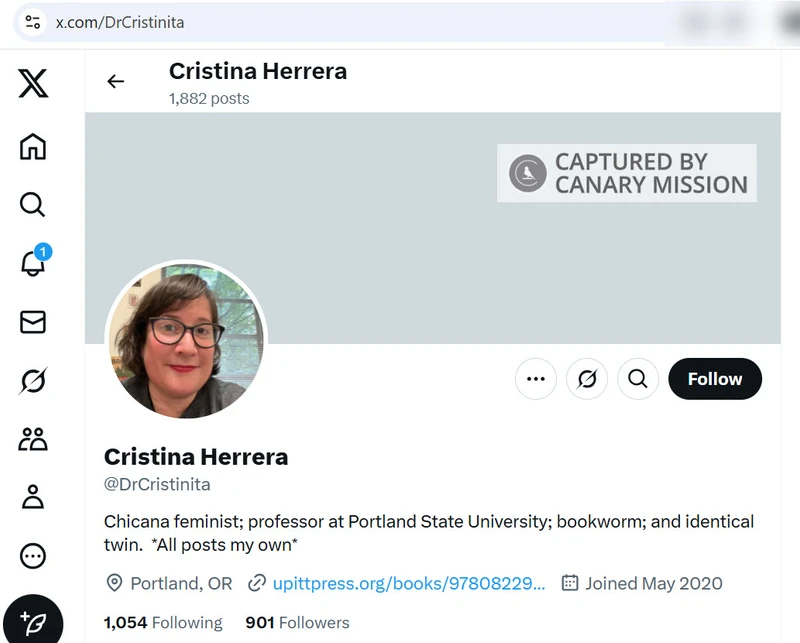Toggle the muted-notifications slash icon
This screenshot has width=800, height=643.
(x=587, y=379)
